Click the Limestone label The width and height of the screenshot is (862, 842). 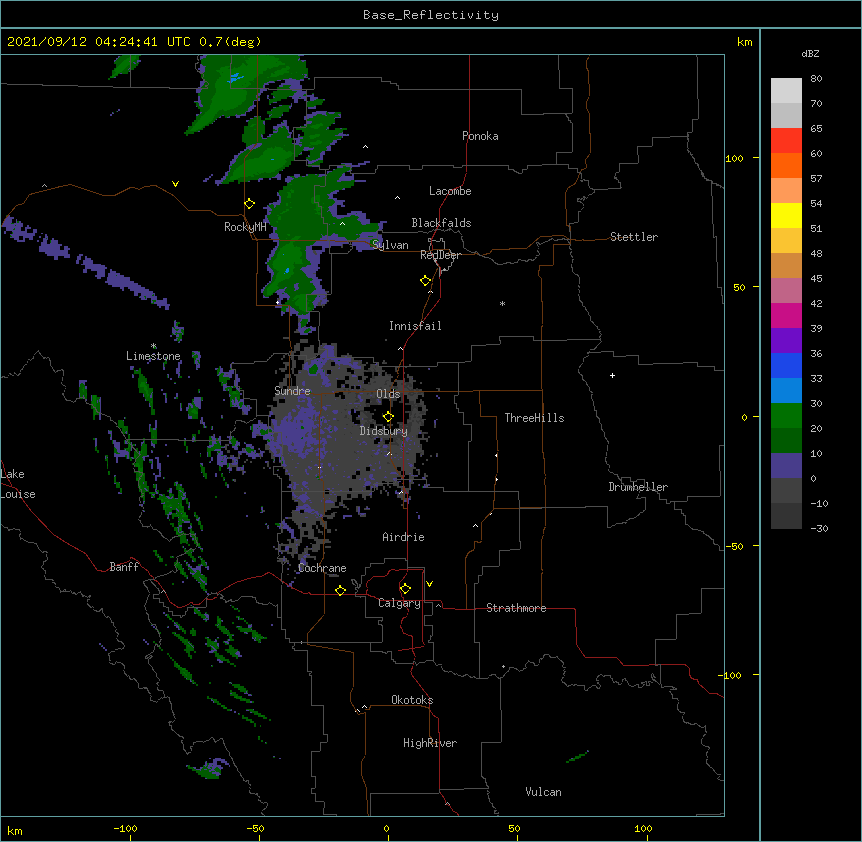[x=153, y=356]
